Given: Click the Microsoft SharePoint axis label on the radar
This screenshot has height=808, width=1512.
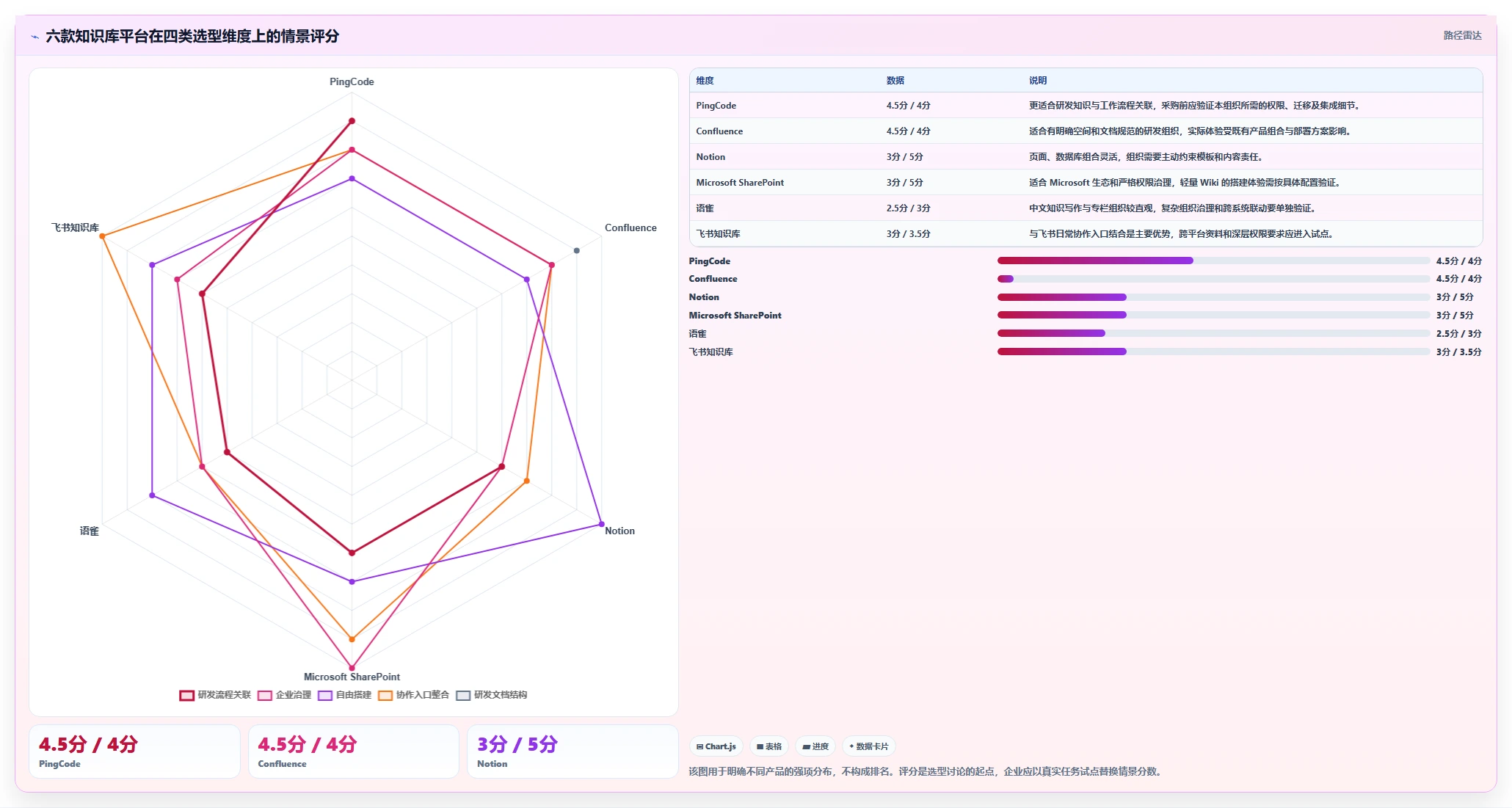Looking at the screenshot, I should [x=352, y=677].
